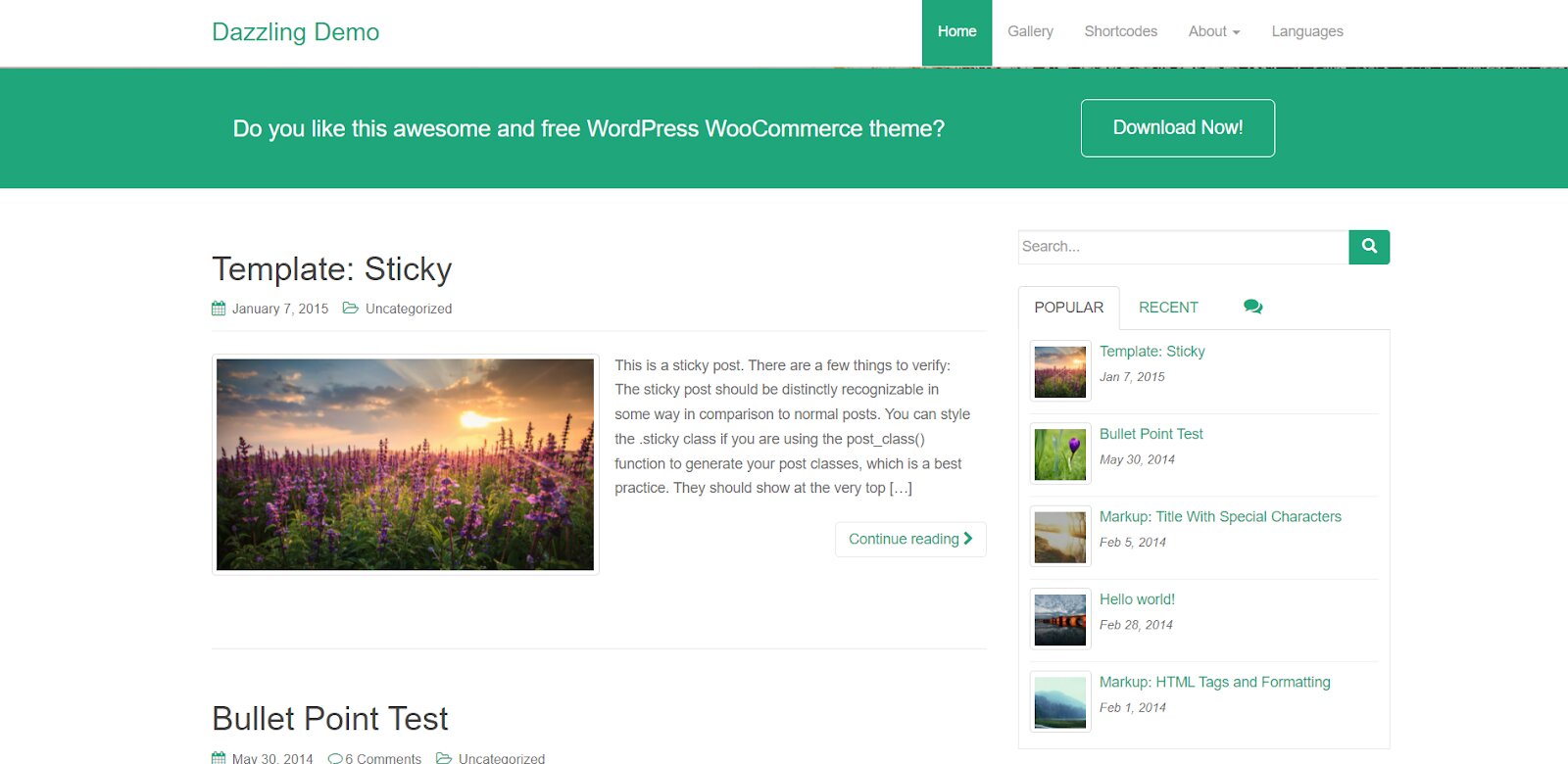Open Markup: HTML Tags and Formatting link
The image size is (1568, 764).
point(1214,682)
